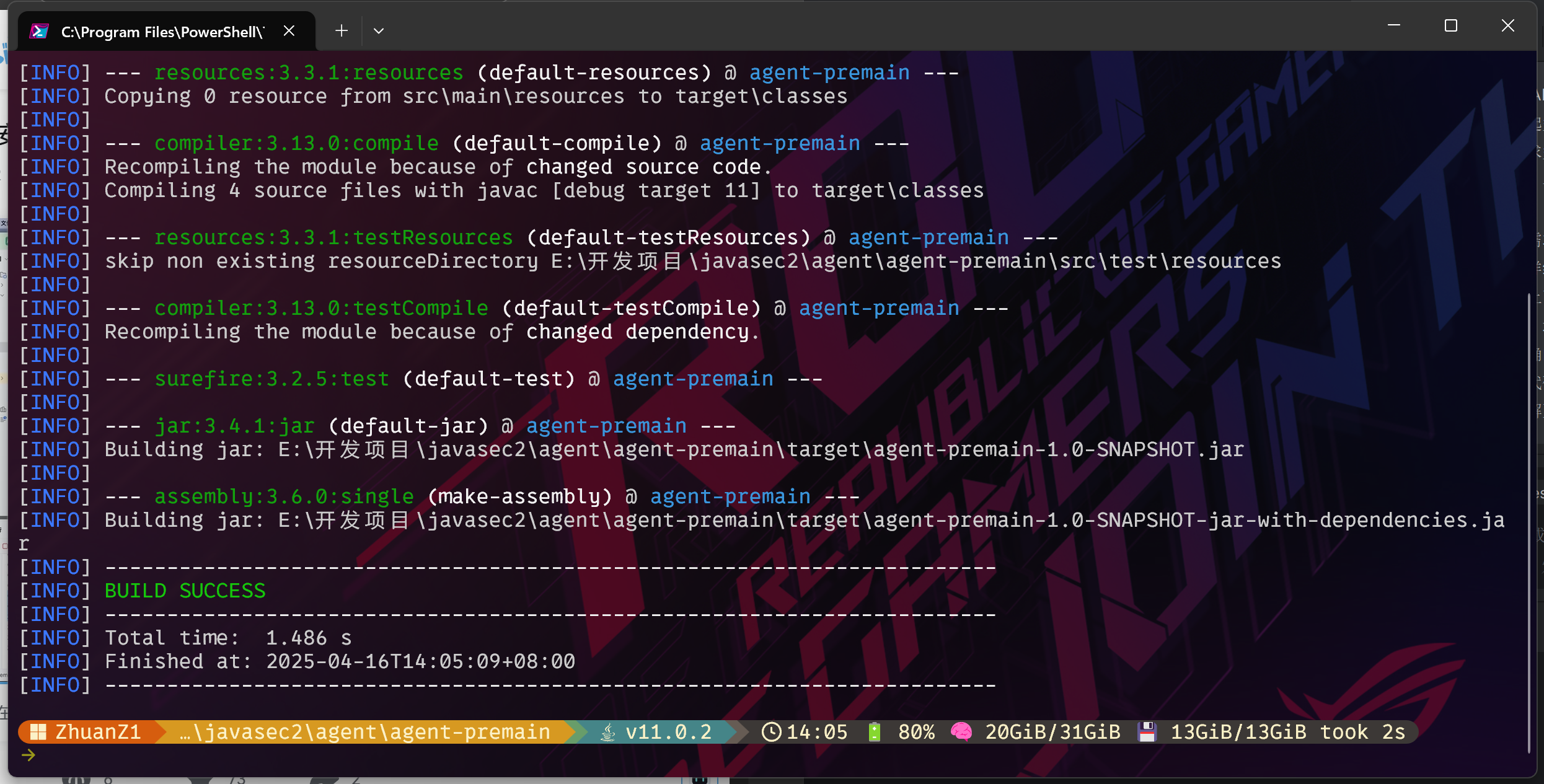Image resolution: width=1544 pixels, height=784 pixels.
Task: Click the pink brain memory icon
Action: 961,732
